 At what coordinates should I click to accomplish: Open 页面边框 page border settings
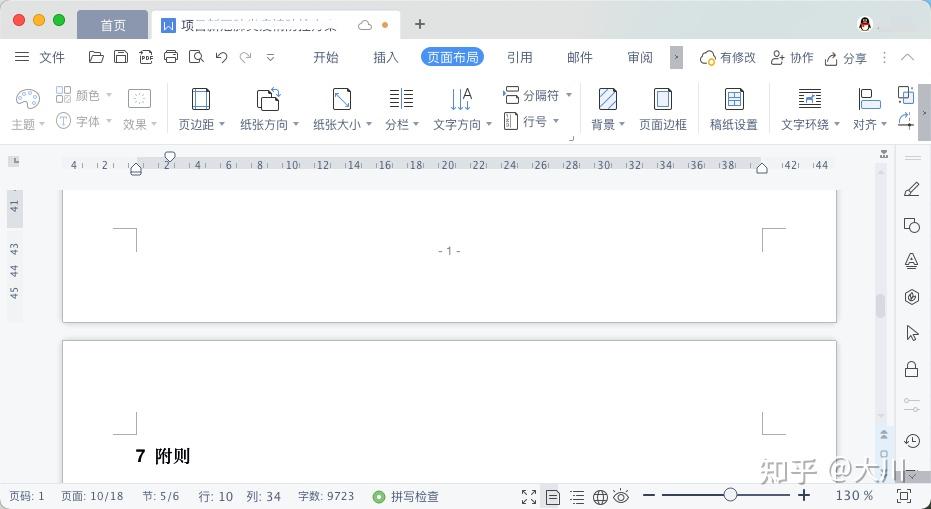pos(663,109)
